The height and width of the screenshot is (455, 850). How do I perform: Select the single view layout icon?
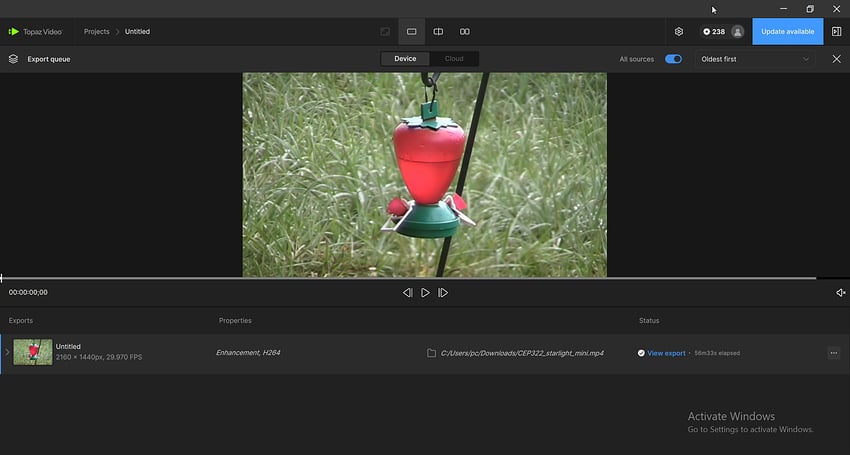[x=411, y=31]
